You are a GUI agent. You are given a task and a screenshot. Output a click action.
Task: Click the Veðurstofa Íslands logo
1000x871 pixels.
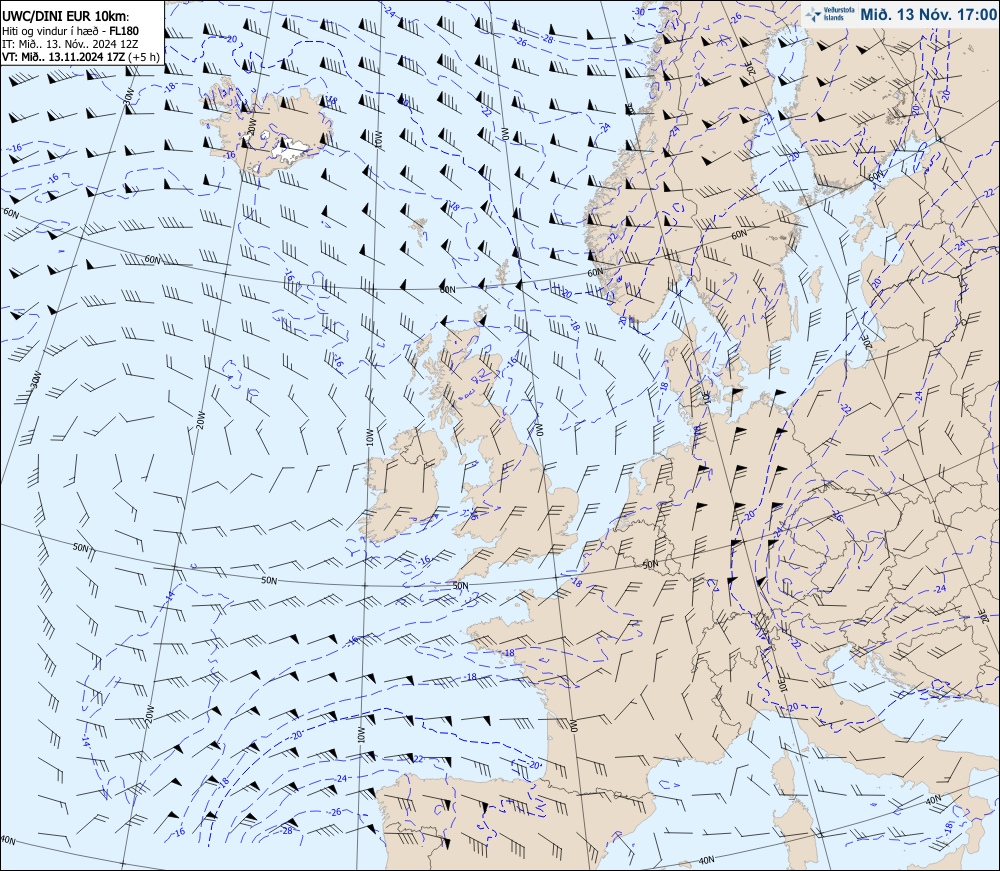tap(830, 14)
